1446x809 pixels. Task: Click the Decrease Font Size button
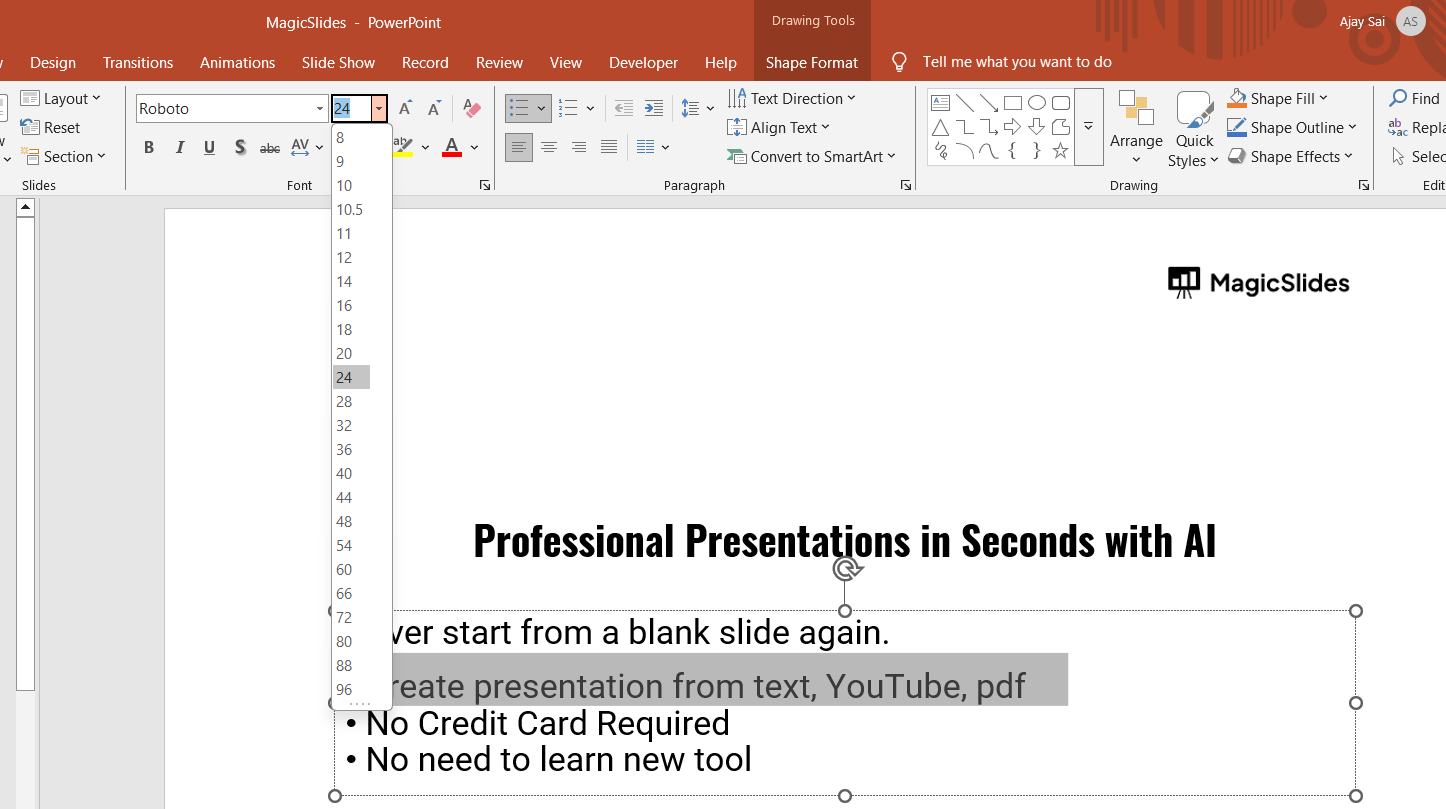pos(434,108)
